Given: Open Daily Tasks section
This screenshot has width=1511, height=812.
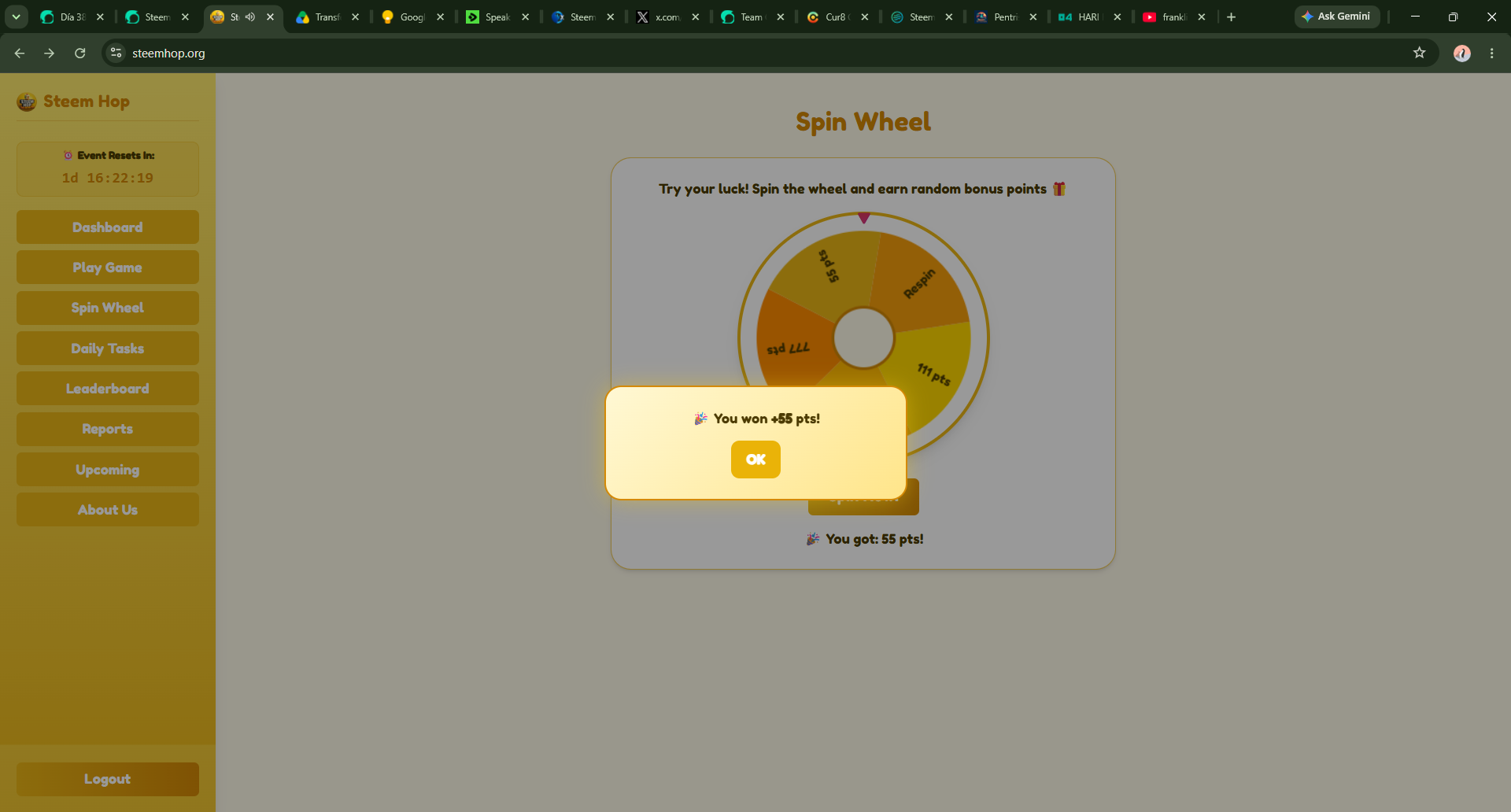Looking at the screenshot, I should pos(108,349).
